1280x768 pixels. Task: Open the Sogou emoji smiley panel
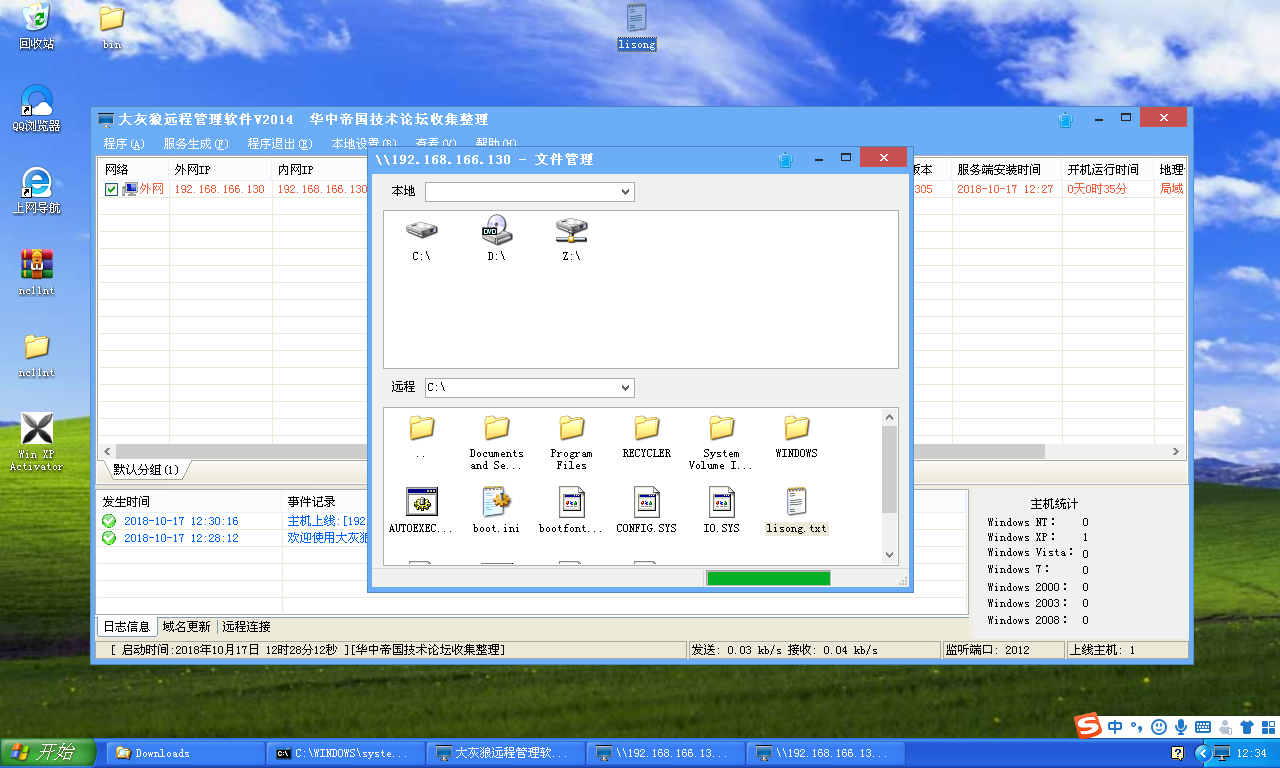(x=1159, y=727)
